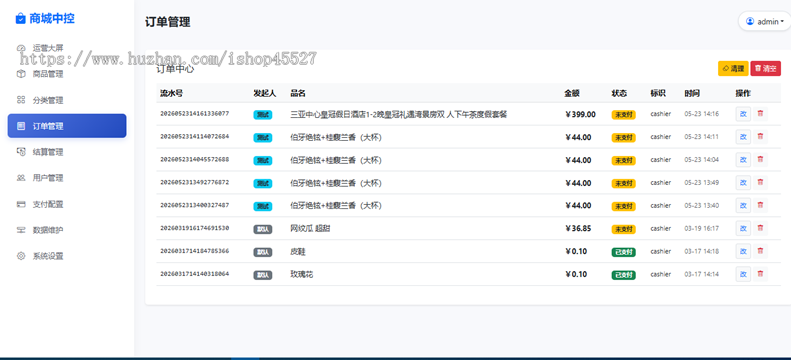Click the 发起人 column header

click(x=265, y=93)
